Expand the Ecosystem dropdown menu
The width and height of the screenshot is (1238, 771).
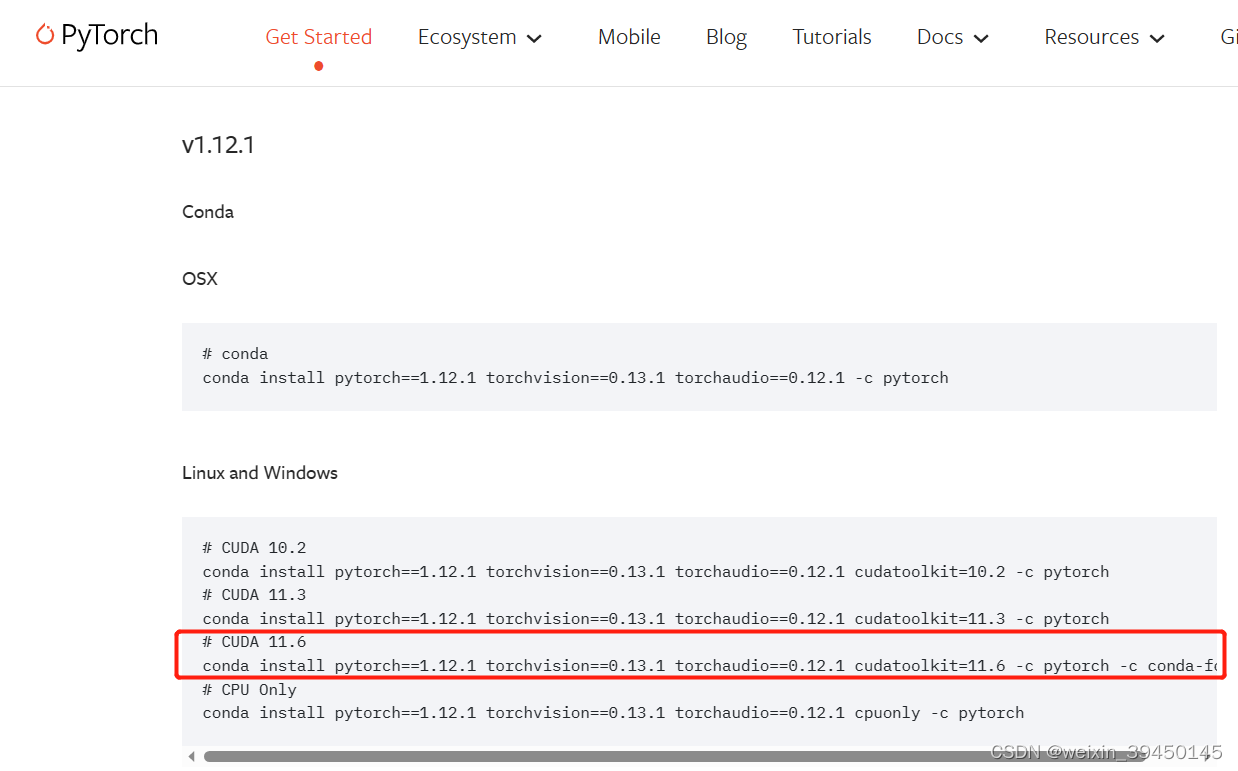tap(480, 37)
